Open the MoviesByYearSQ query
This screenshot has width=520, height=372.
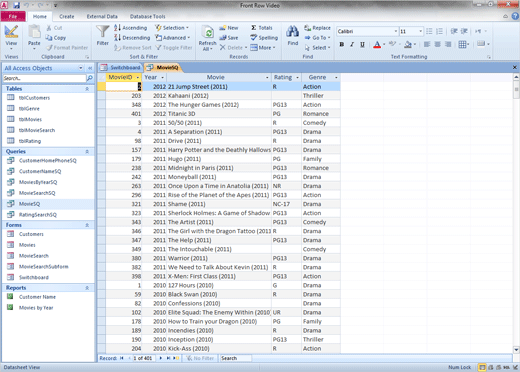(x=38, y=182)
